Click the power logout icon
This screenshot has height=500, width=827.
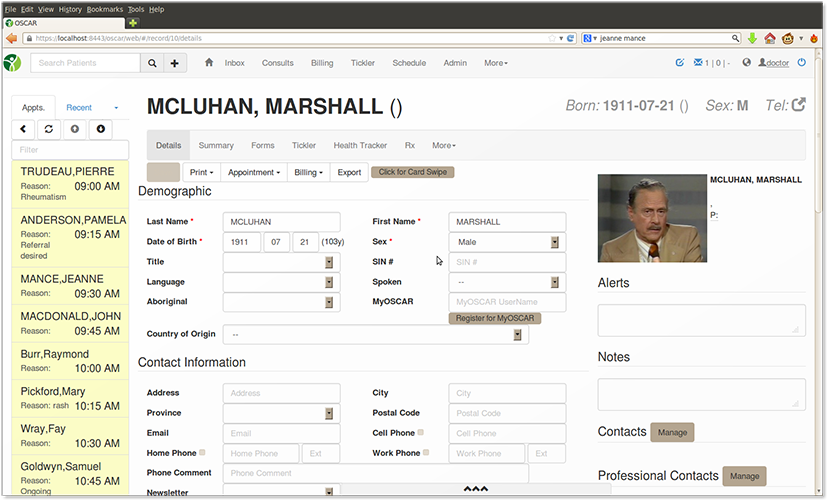point(802,62)
